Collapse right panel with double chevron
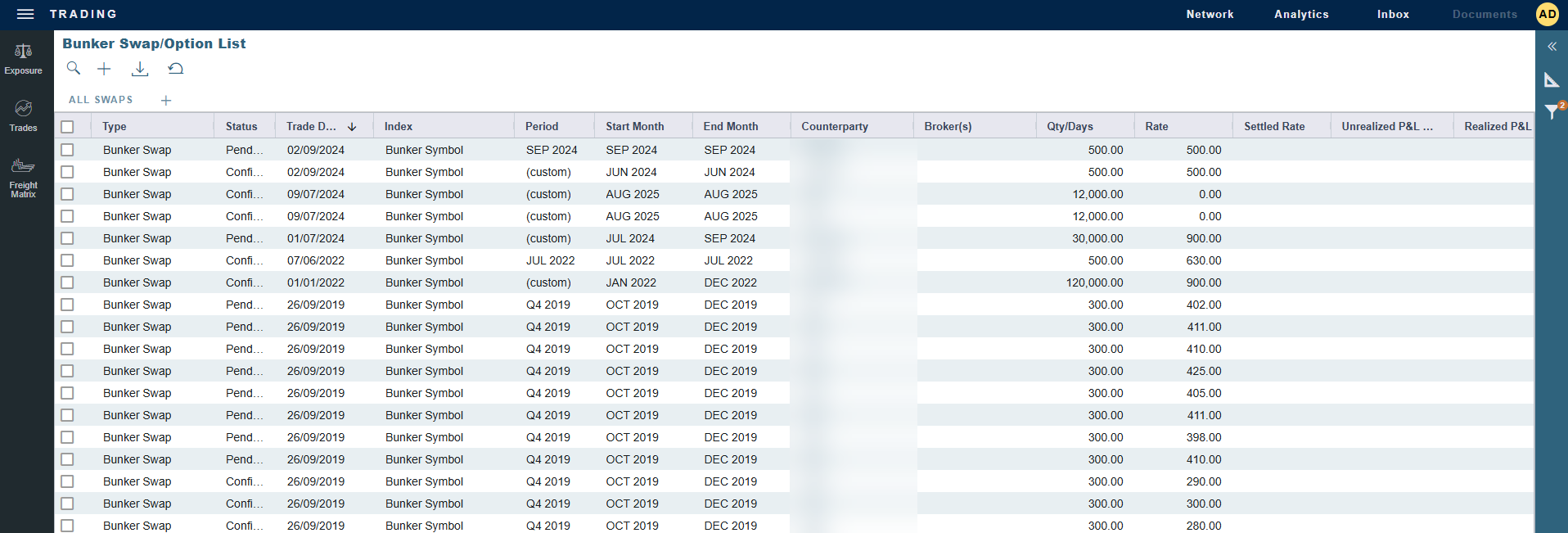The width and height of the screenshot is (1568, 533). point(1552,47)
